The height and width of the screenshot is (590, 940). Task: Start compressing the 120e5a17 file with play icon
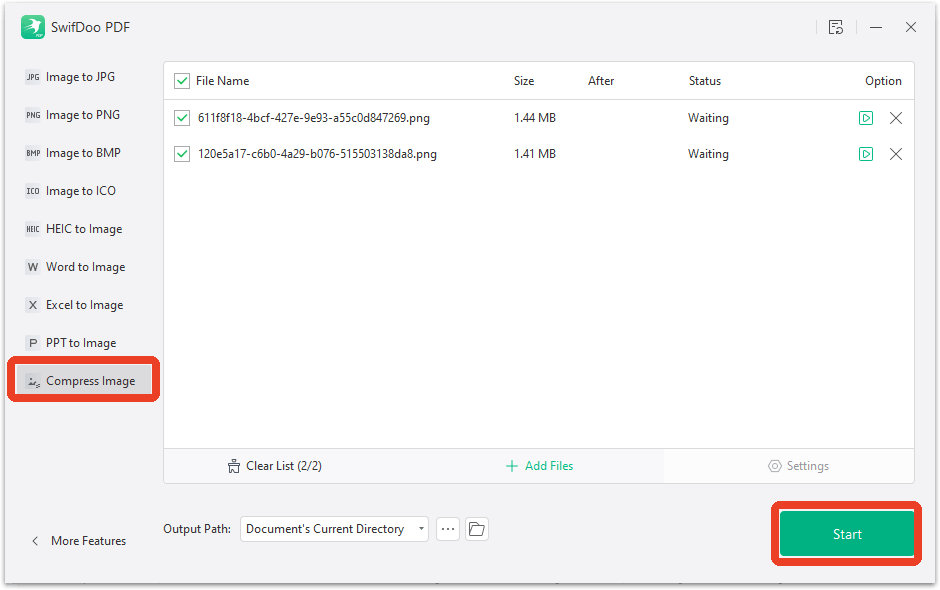pyautogui.click(x=866, y=154)
